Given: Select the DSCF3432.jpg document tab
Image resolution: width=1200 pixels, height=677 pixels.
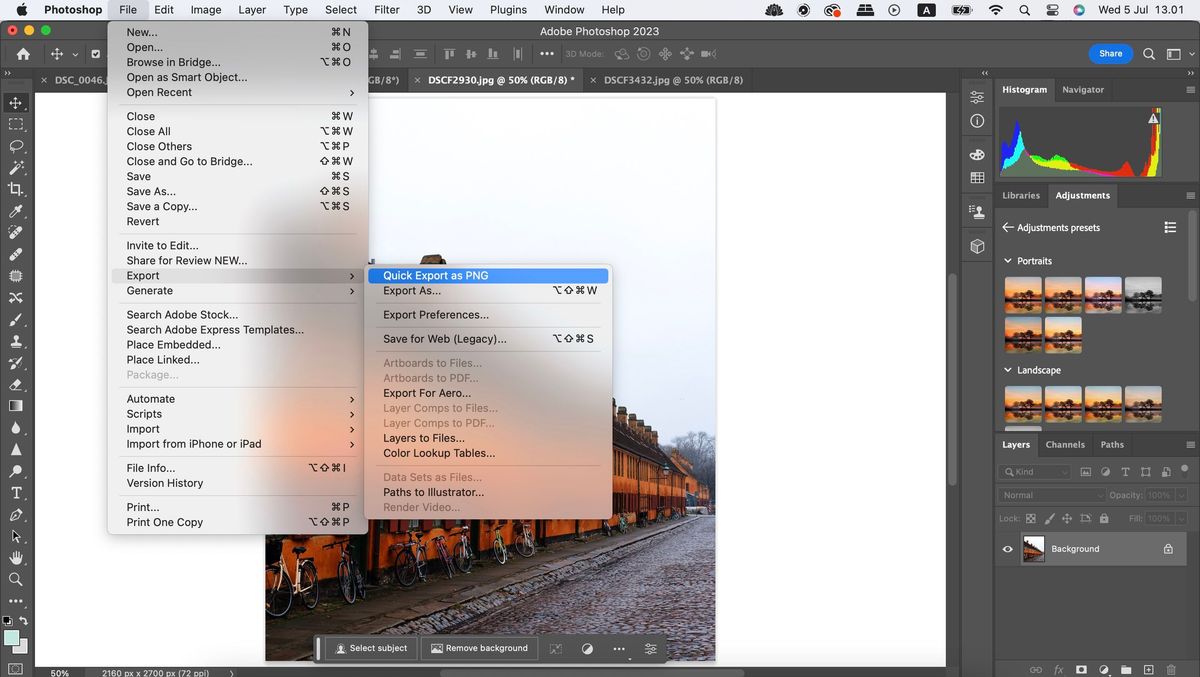Looking at the screenshot, I should [673, 80].
